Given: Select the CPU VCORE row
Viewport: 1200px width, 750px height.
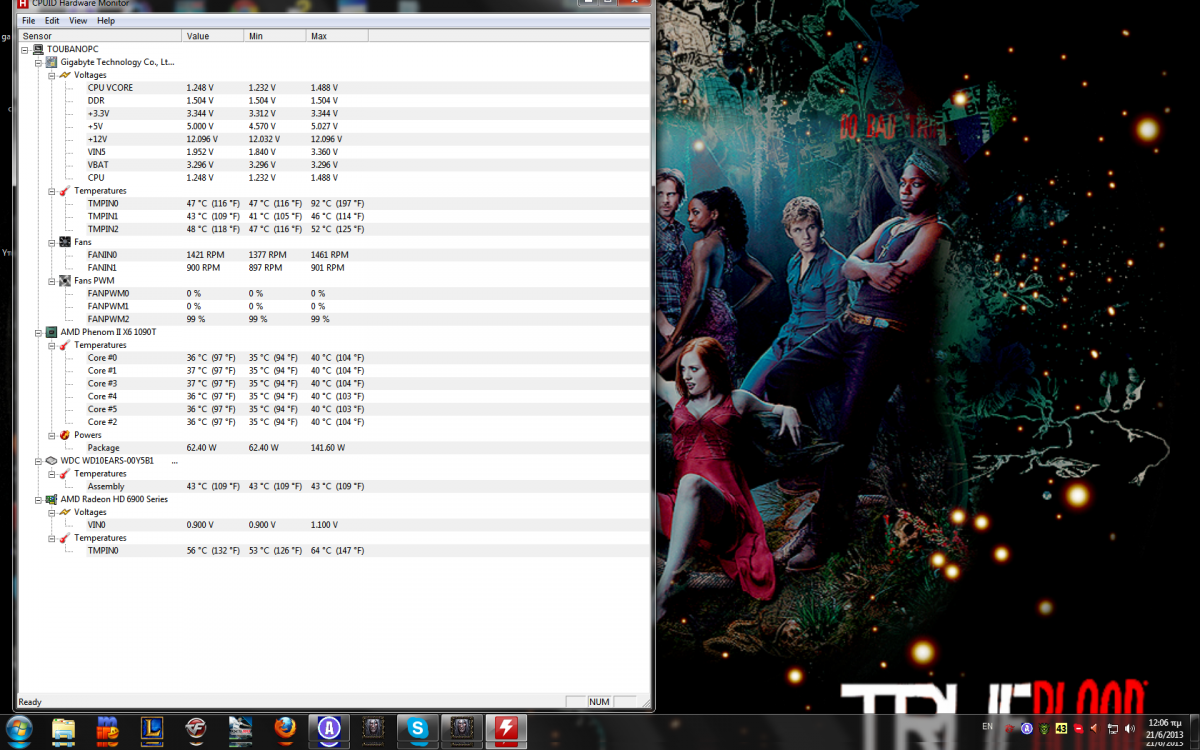Looking at the screenshot, I should point(334,88).
